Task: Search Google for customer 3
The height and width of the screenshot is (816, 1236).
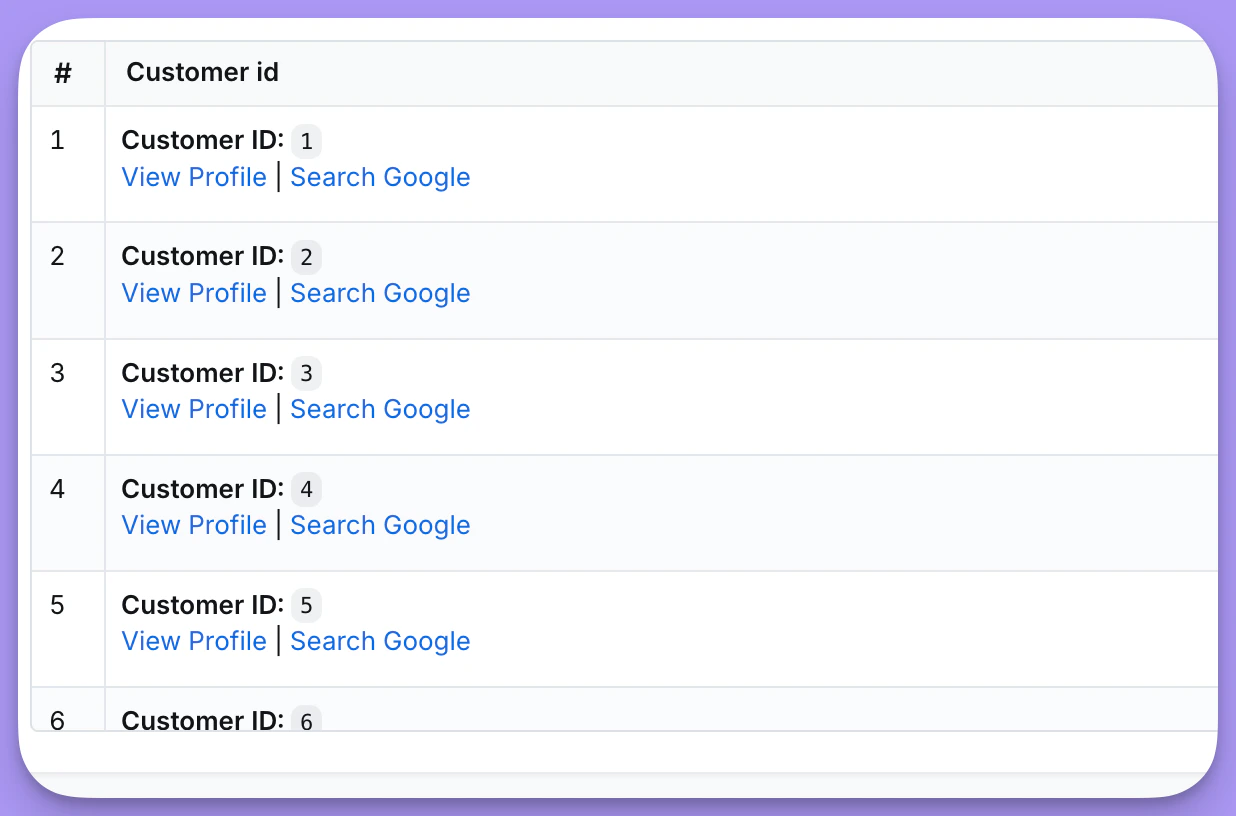Action: pos(380,409)
